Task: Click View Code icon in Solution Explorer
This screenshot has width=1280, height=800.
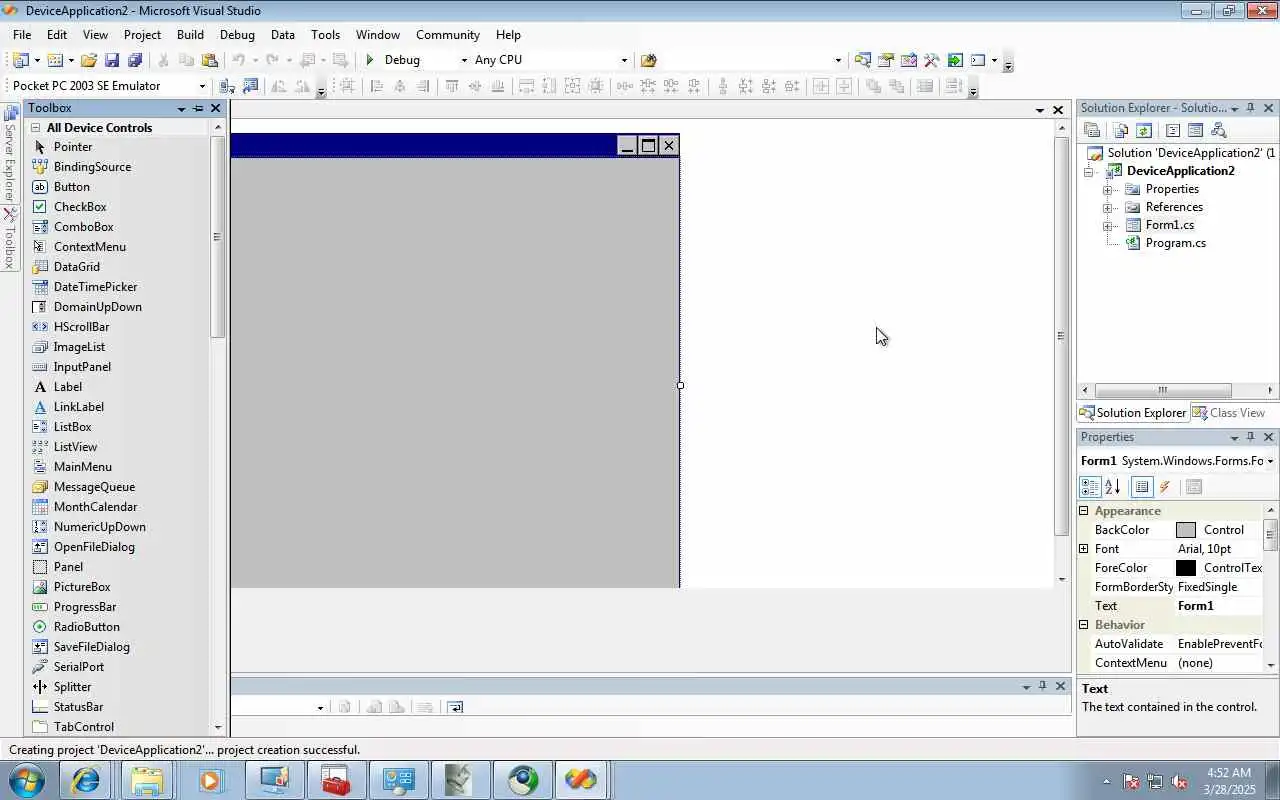Action: tap(1172, 130)
